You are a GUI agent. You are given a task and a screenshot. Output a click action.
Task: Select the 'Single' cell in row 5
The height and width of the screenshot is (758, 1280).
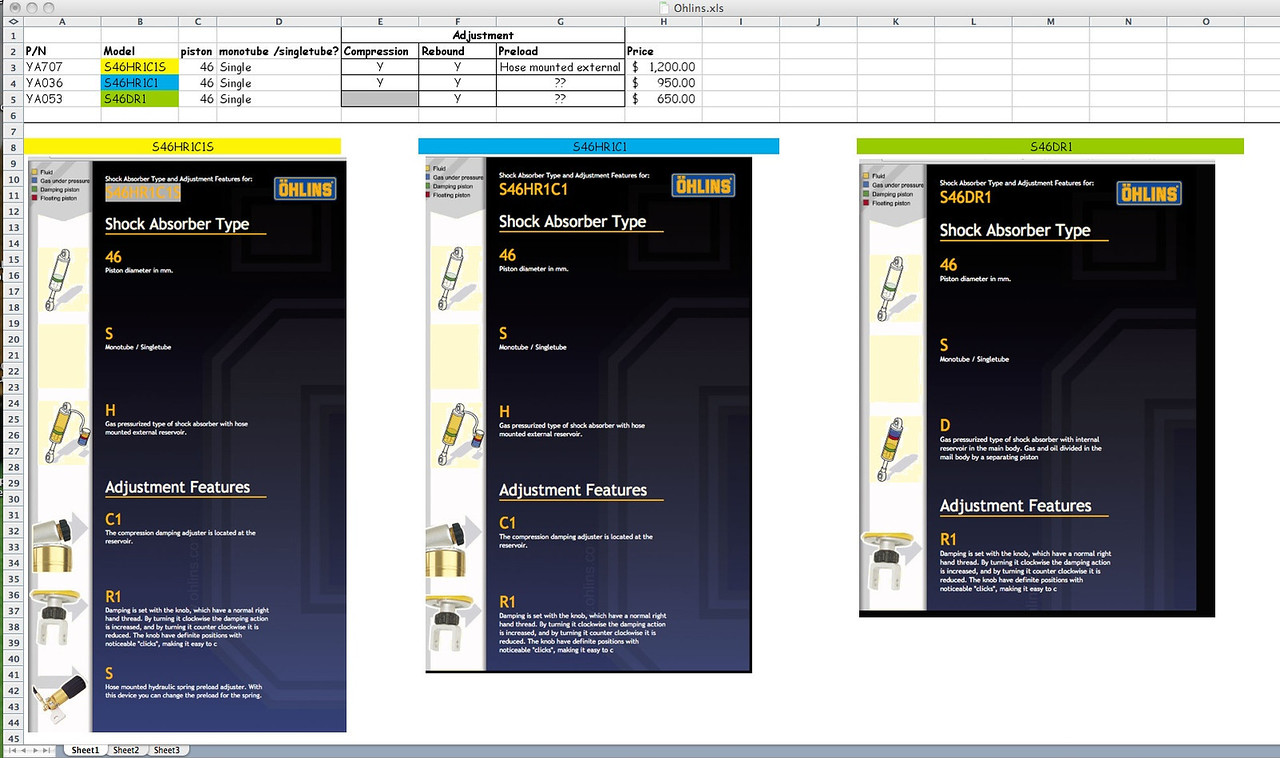(279, 99)
